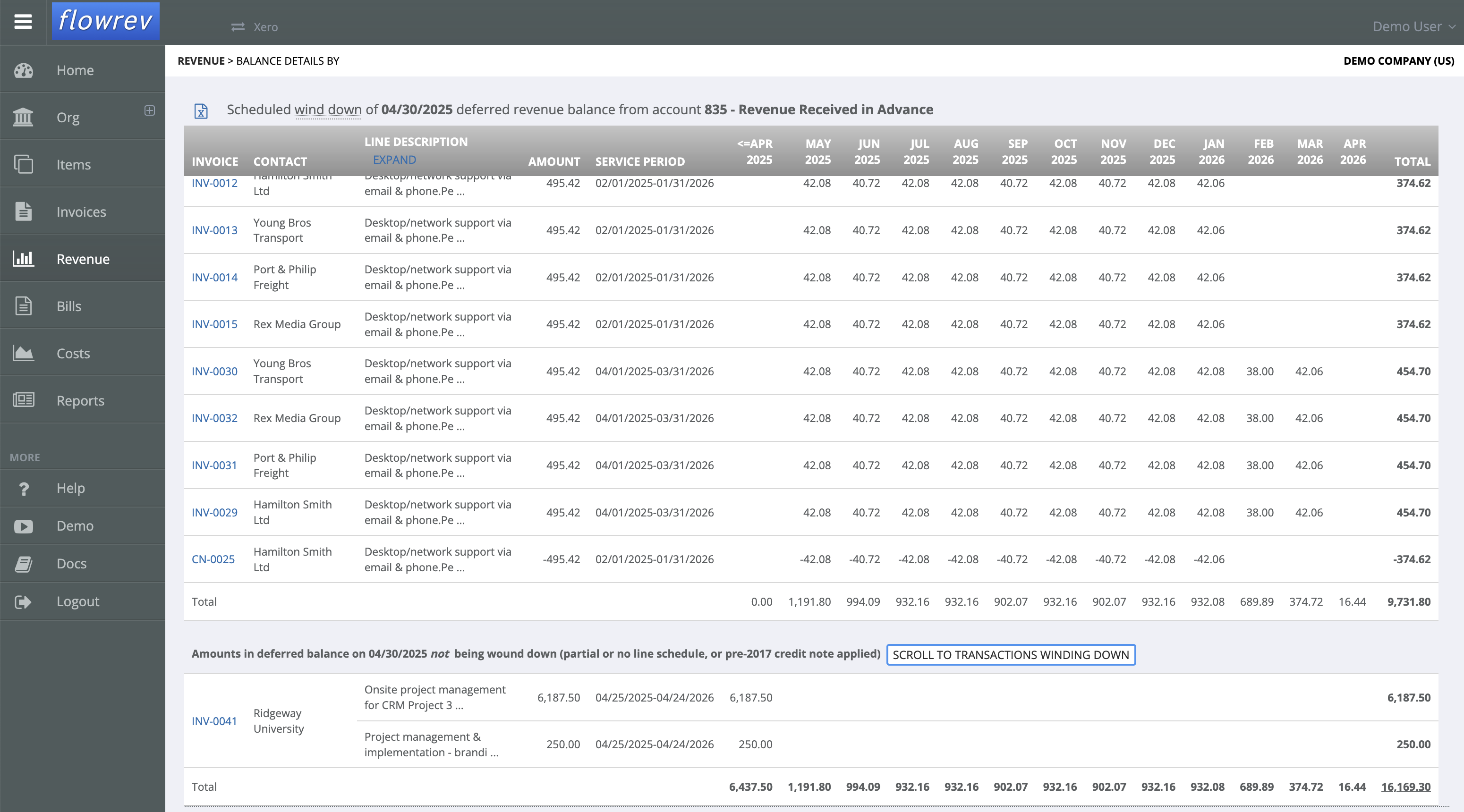Select the Revenue menu item
The width and height of the screenshot is (1464, 812).
point(82,259)
